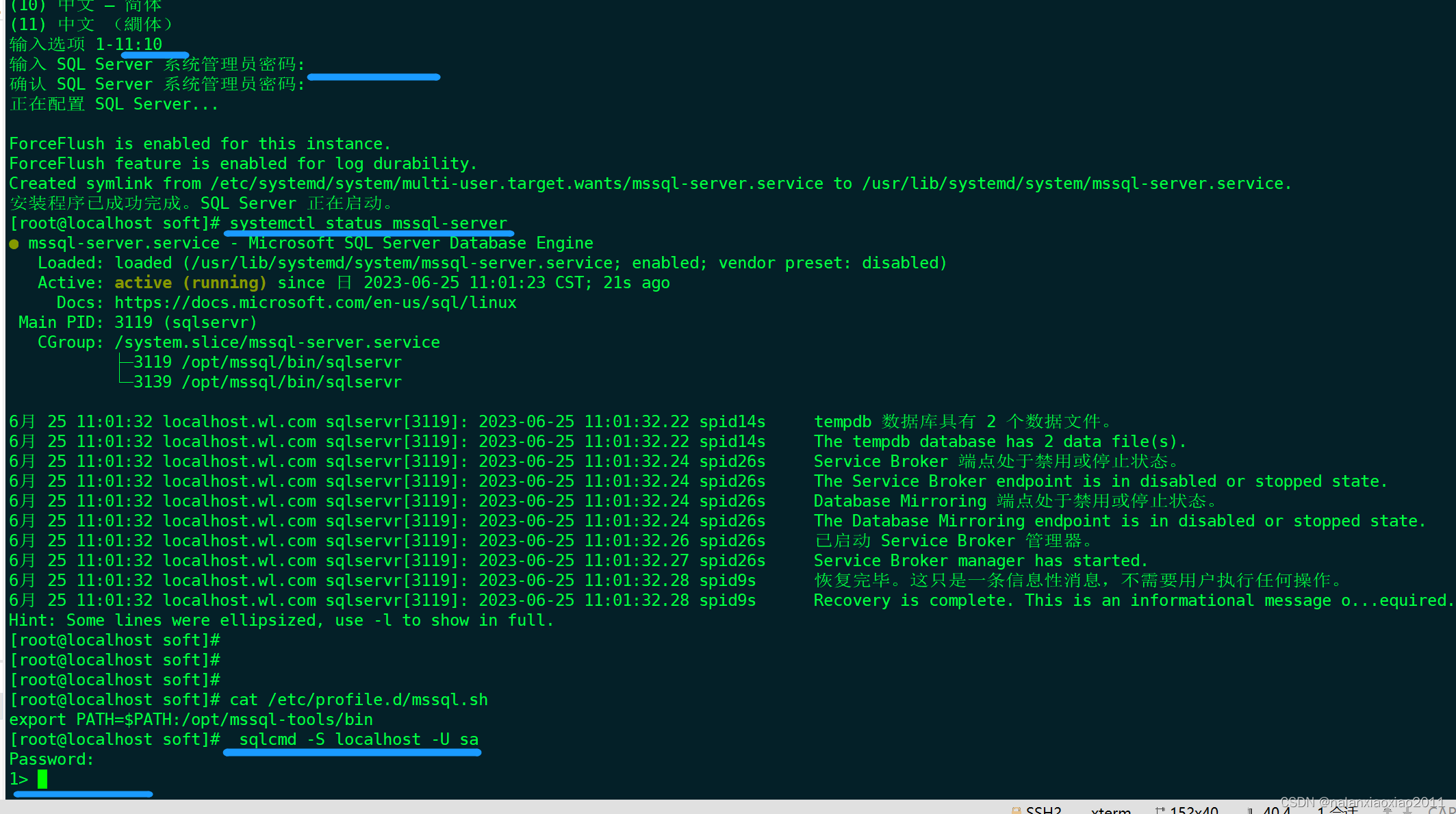Click the '152x40' terminal size in the status bar
This screenshot has width=1456, height=814.
click(1195, 811)
